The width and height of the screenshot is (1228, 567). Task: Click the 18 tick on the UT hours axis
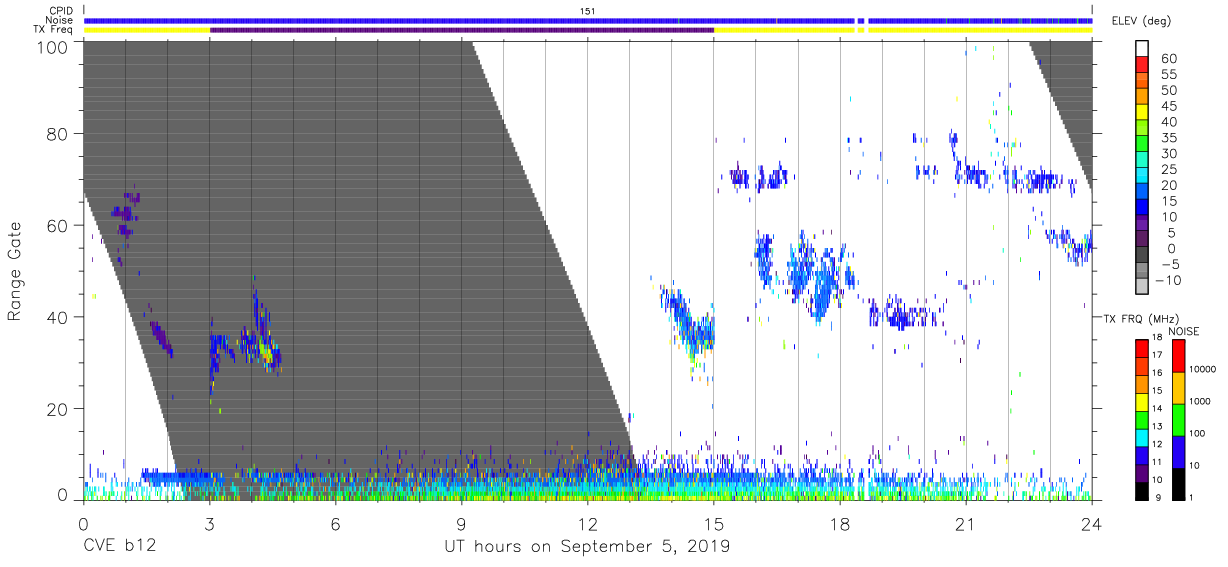pyautogui.click(x=839, y=524)
